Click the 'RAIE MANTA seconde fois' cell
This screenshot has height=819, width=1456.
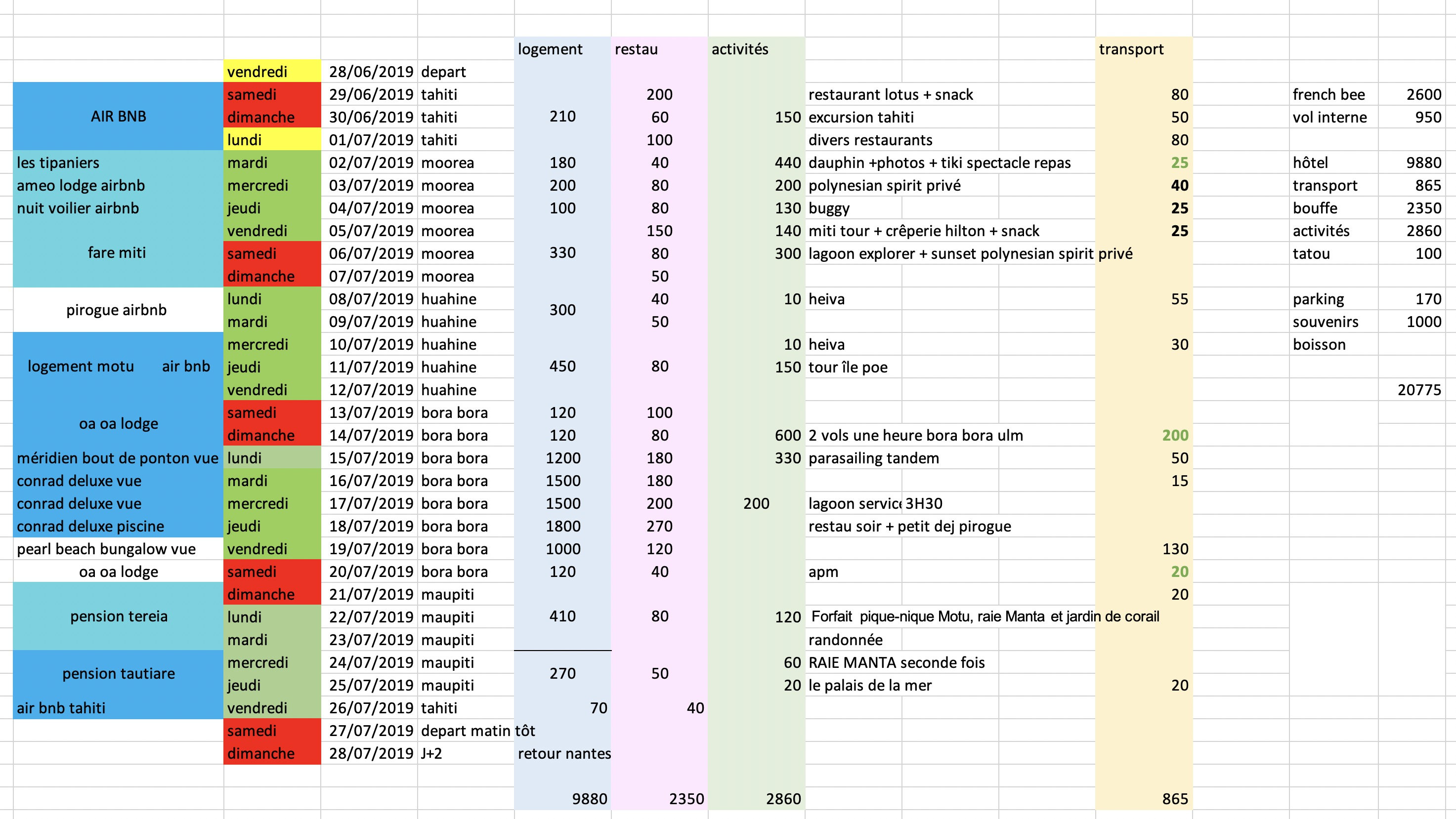(950, 662)
